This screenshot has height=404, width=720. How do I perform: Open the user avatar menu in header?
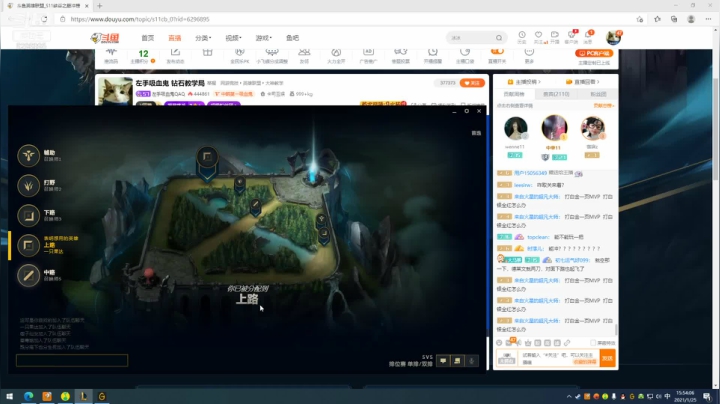[x=613, y=38]
